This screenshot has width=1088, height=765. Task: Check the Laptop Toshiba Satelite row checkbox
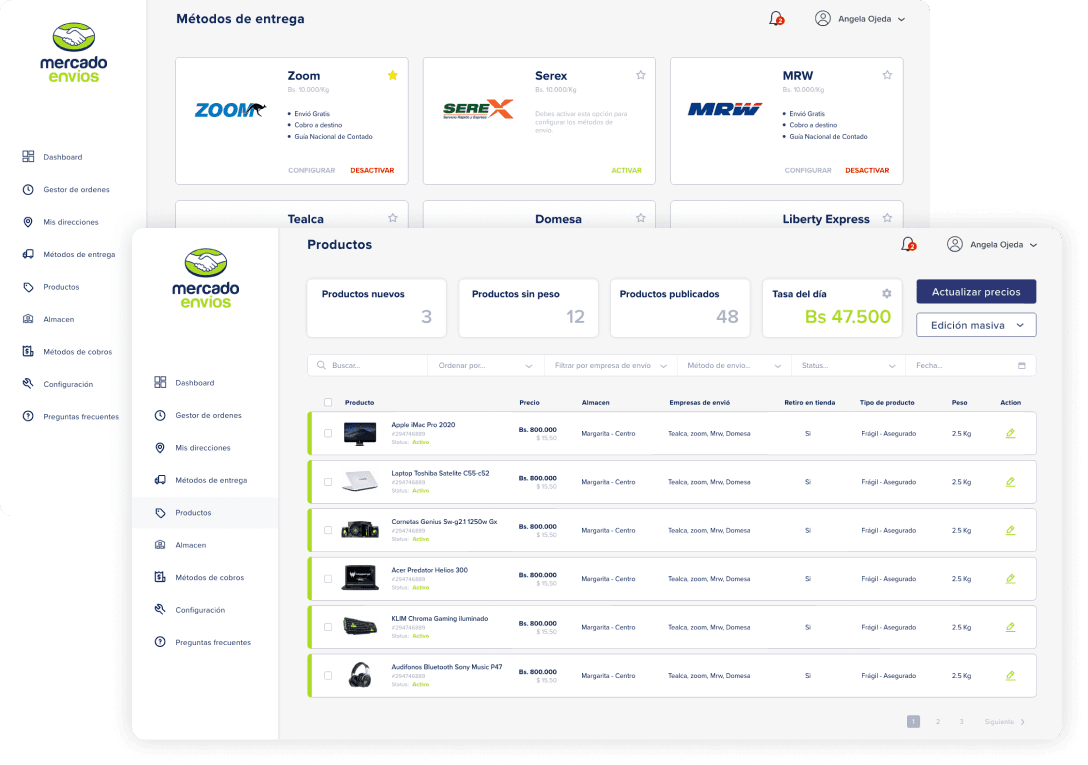[328, 482]
